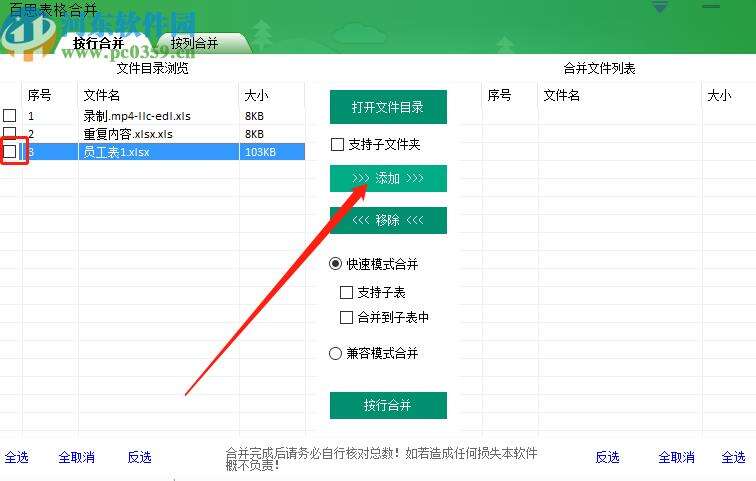Click 大小 column header in file browser
This screenshot has height=481, width=756.
pyautogui.click(x=272, y=95)
